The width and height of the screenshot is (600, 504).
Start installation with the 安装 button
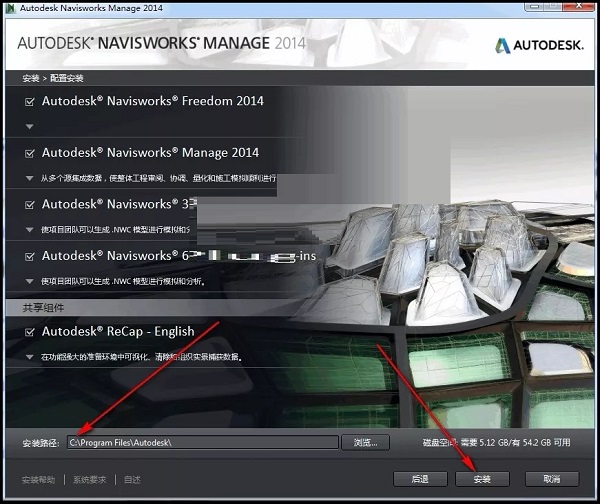tap(482, 479)
